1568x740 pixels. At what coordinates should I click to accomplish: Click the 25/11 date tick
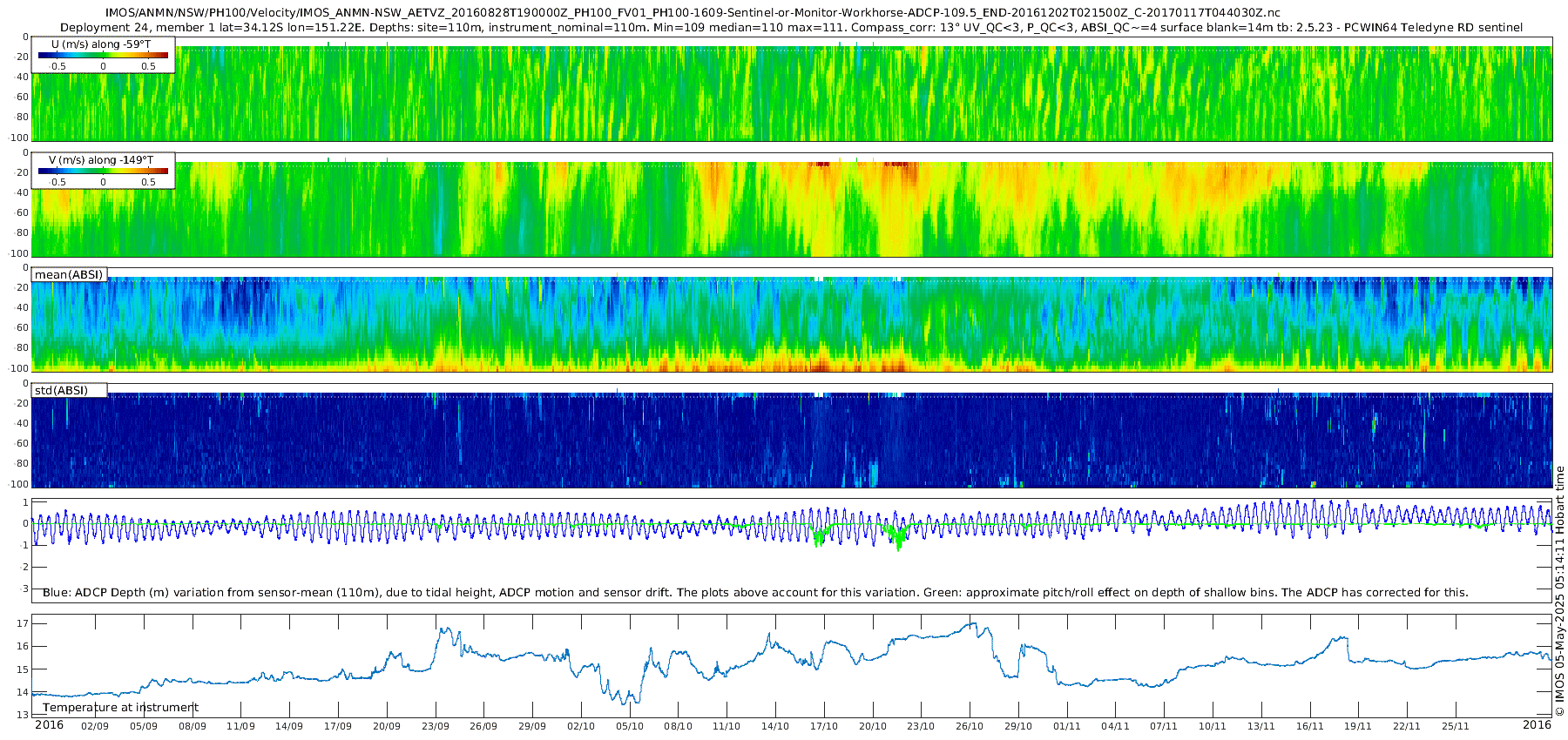coord(1456,726)
